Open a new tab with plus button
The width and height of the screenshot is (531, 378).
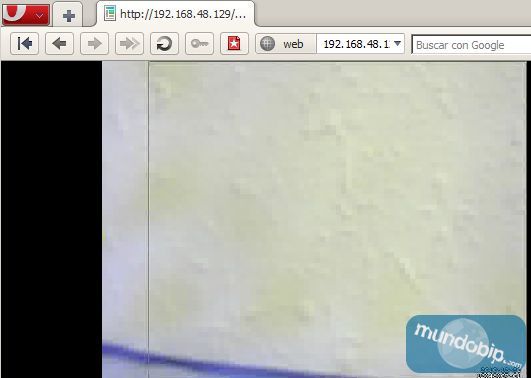tap(68, 16)
